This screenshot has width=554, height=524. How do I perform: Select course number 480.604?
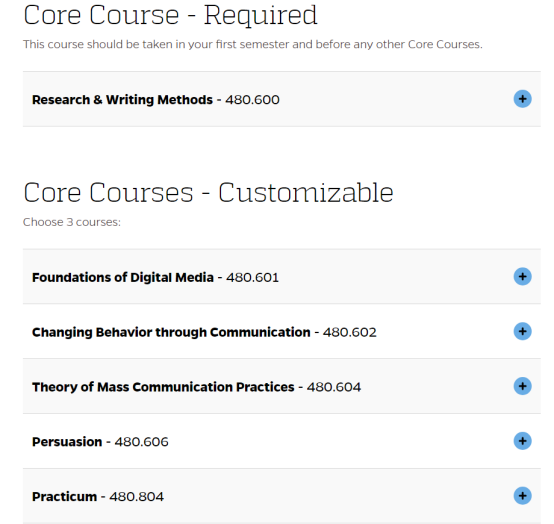[334, 387]
